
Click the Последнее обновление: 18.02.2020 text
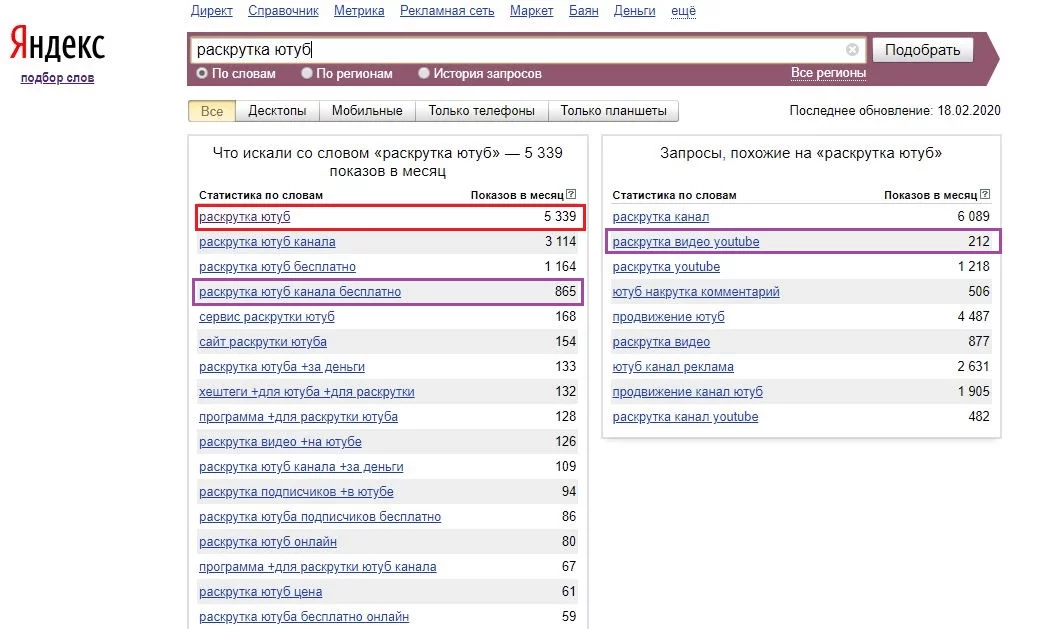pyautogui.click(x=895, y=110)
